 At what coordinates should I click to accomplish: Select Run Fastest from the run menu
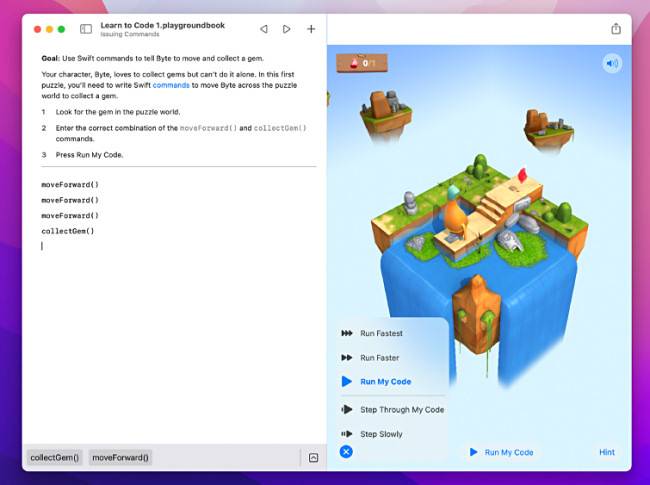[x=381, y=333]
